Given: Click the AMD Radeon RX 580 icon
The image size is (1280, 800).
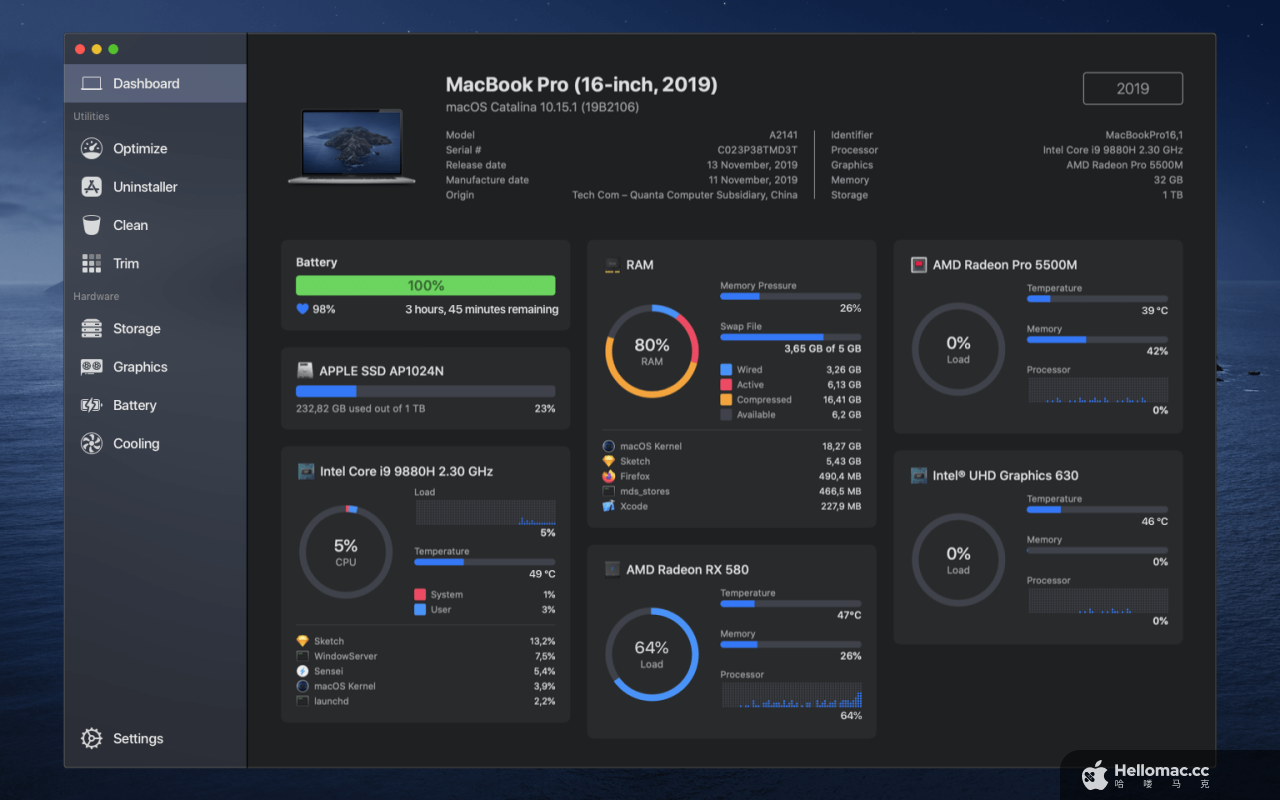Looking at the screenshot, I should tap(612, 569).
